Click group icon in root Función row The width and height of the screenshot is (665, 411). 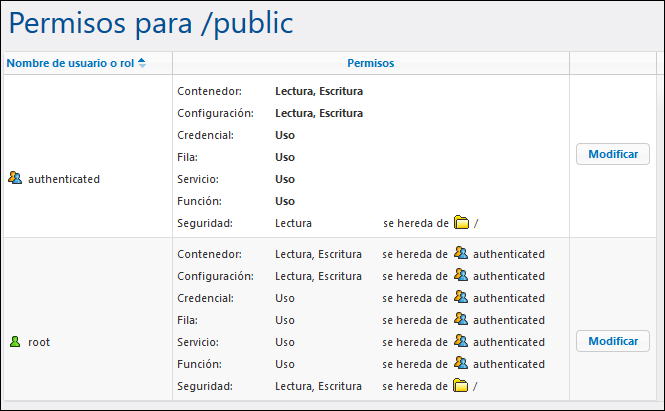pyautogui.click(x=461, y=364)
